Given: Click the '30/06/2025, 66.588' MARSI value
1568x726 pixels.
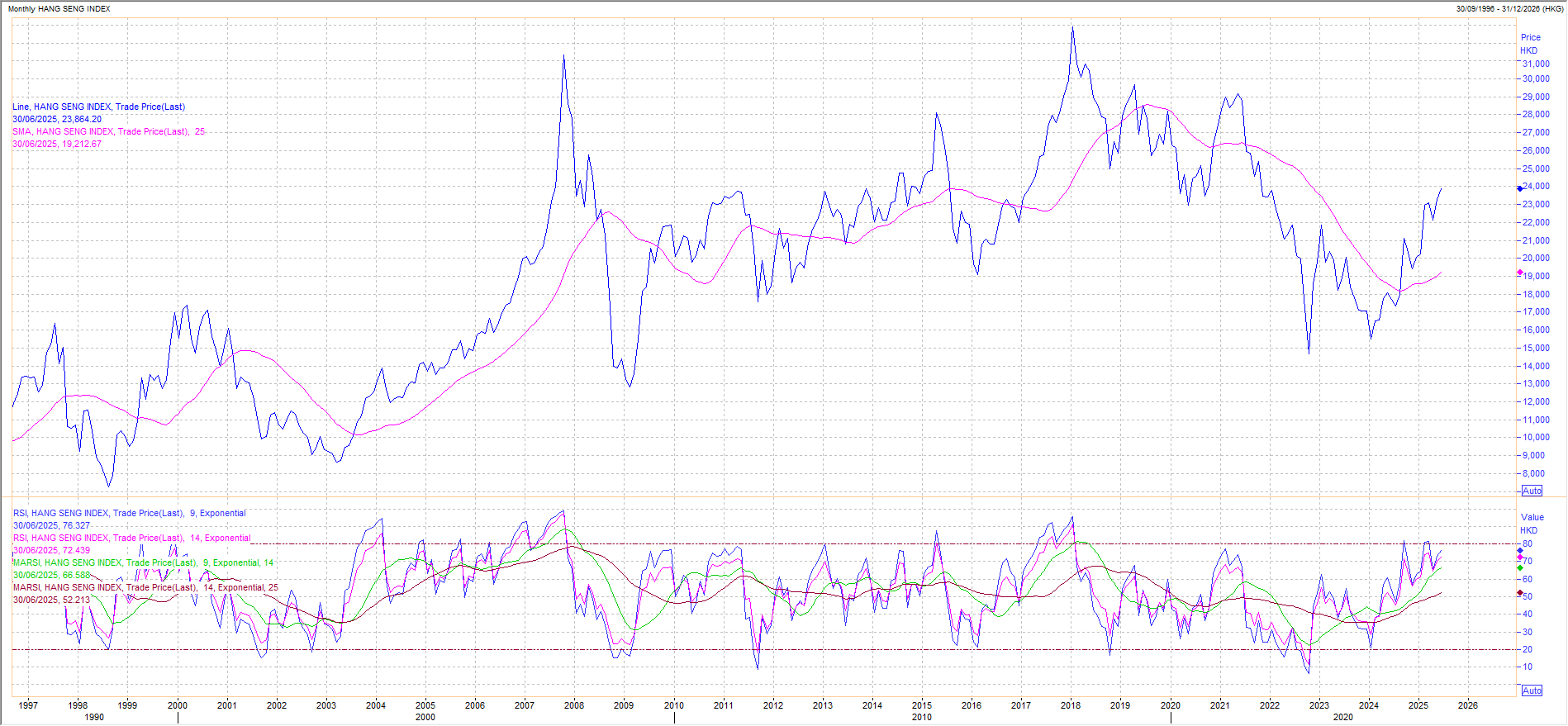Looking at the screenshot, I should pyautogui.click(x=51, y=575).
